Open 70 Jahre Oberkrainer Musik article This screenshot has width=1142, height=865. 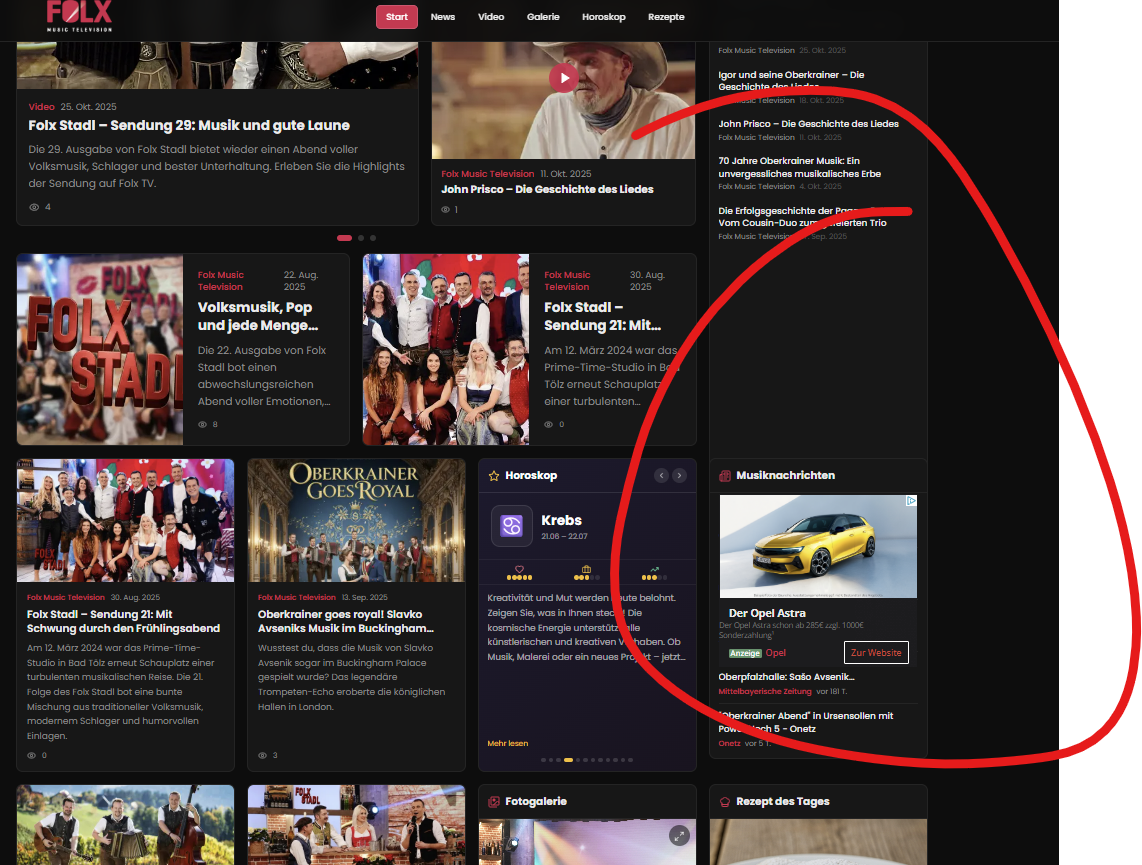click(800, 167)
